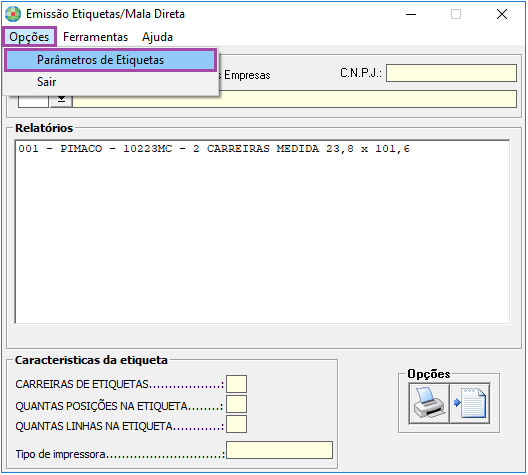Screen dimensions: 528x475
Task: Close the Emissão Etiquetas/Mala Direta window
Action: tap(502, 14)
